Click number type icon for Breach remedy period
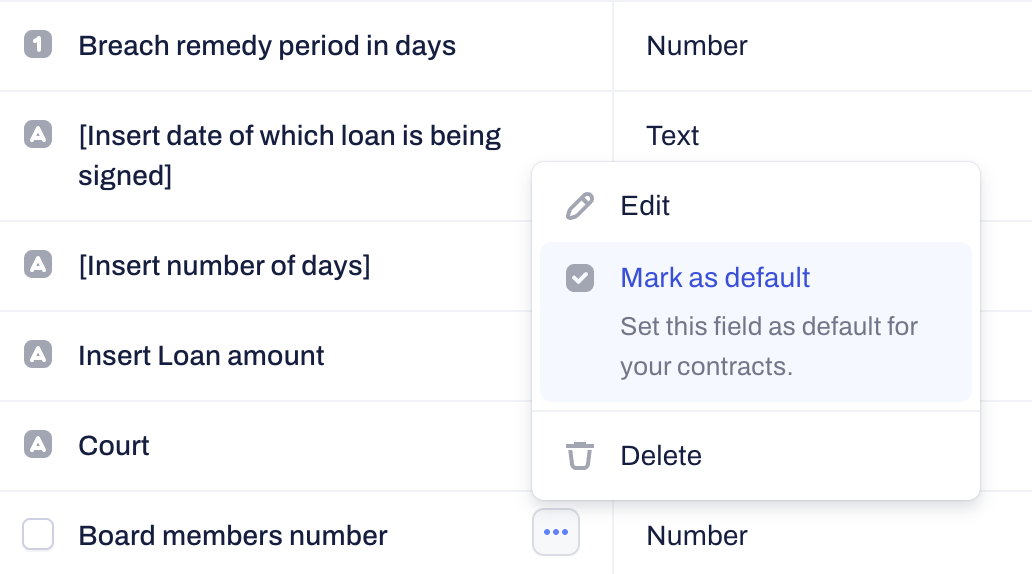 pos(38,45)
